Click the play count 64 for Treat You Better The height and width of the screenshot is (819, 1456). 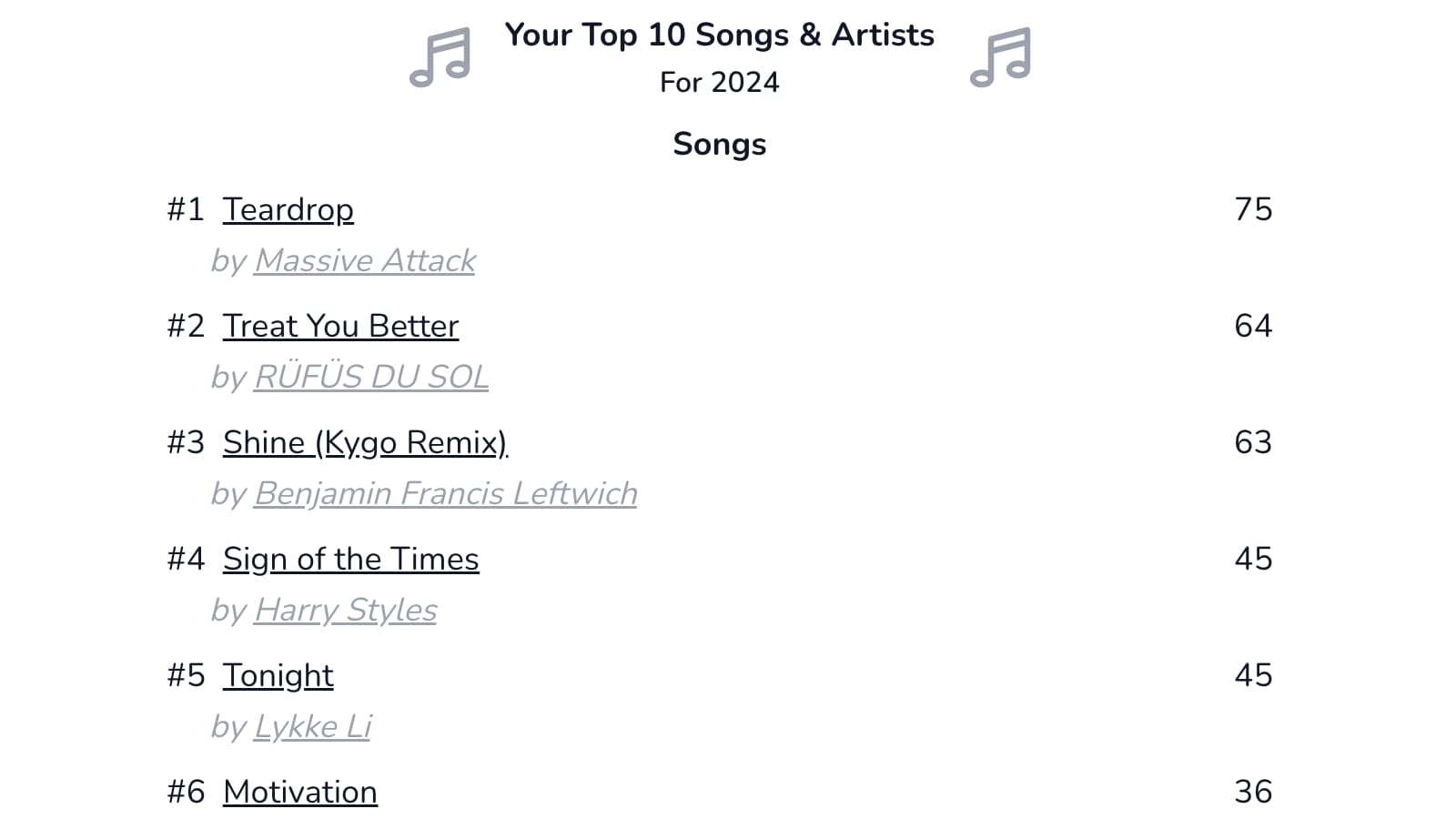[x=1252, y=326]
